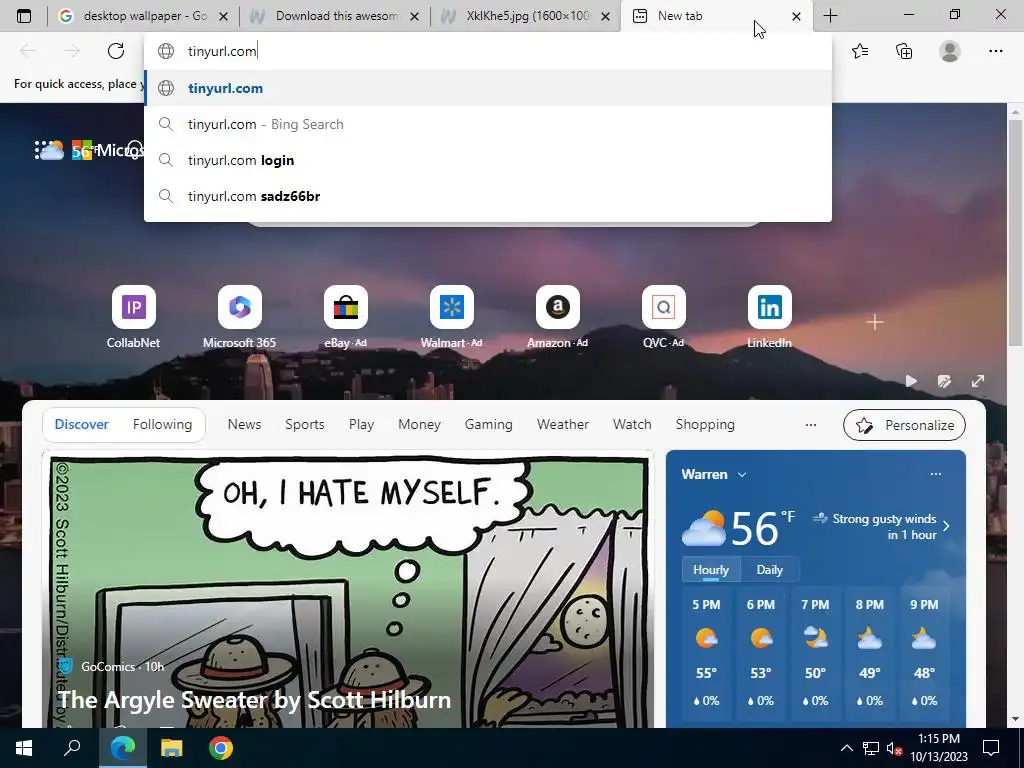Add a new quick link site
This screenshot has height=768, width=1024.
click(875, 322)
